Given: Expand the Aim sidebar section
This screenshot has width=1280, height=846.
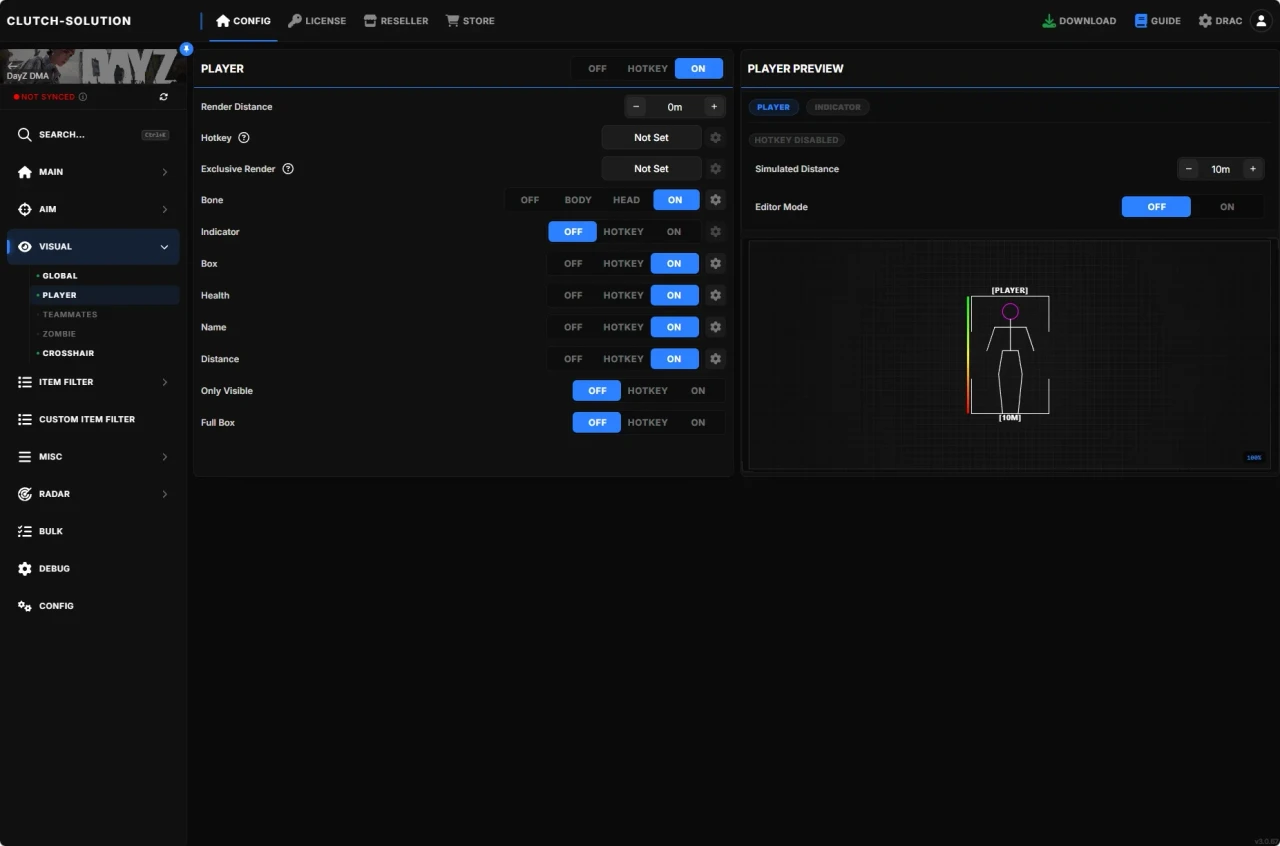Looking at the screenshot, I should coord(93,209).
